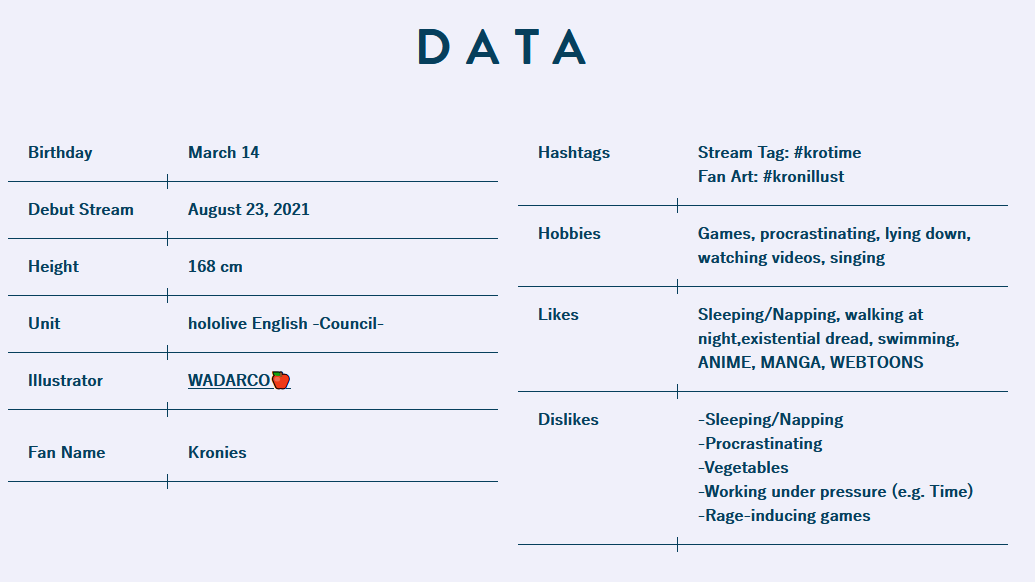Click the August 23, 2021 date

point(249,209)
